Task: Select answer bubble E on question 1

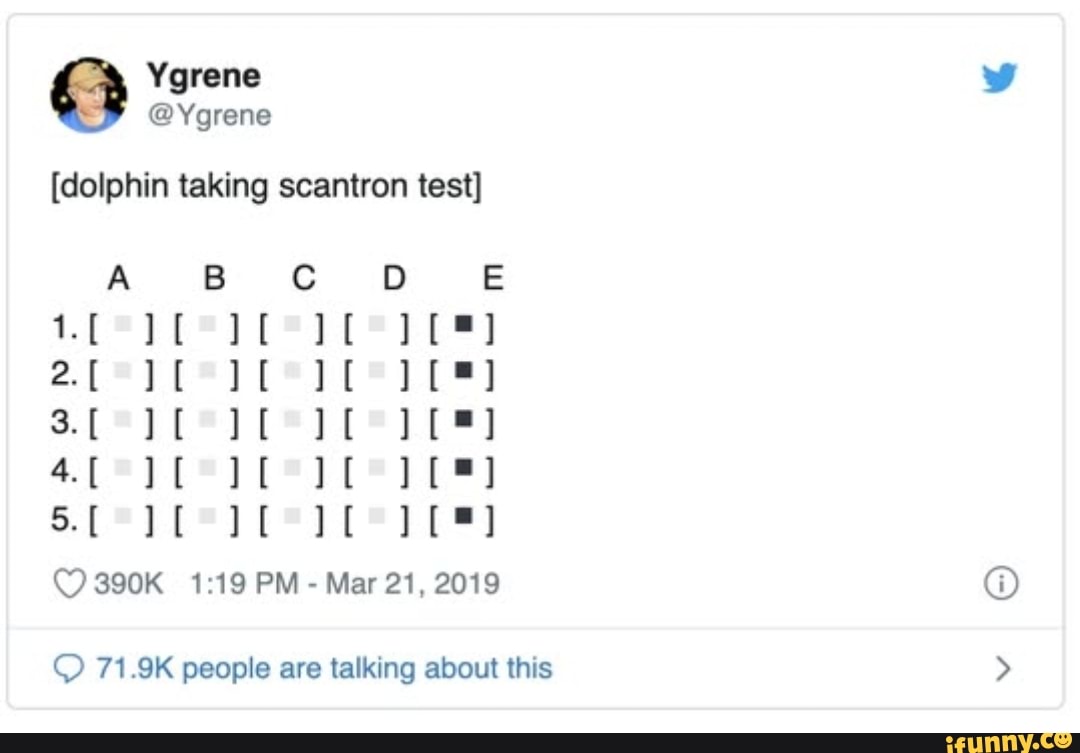Action: (463, 326)
